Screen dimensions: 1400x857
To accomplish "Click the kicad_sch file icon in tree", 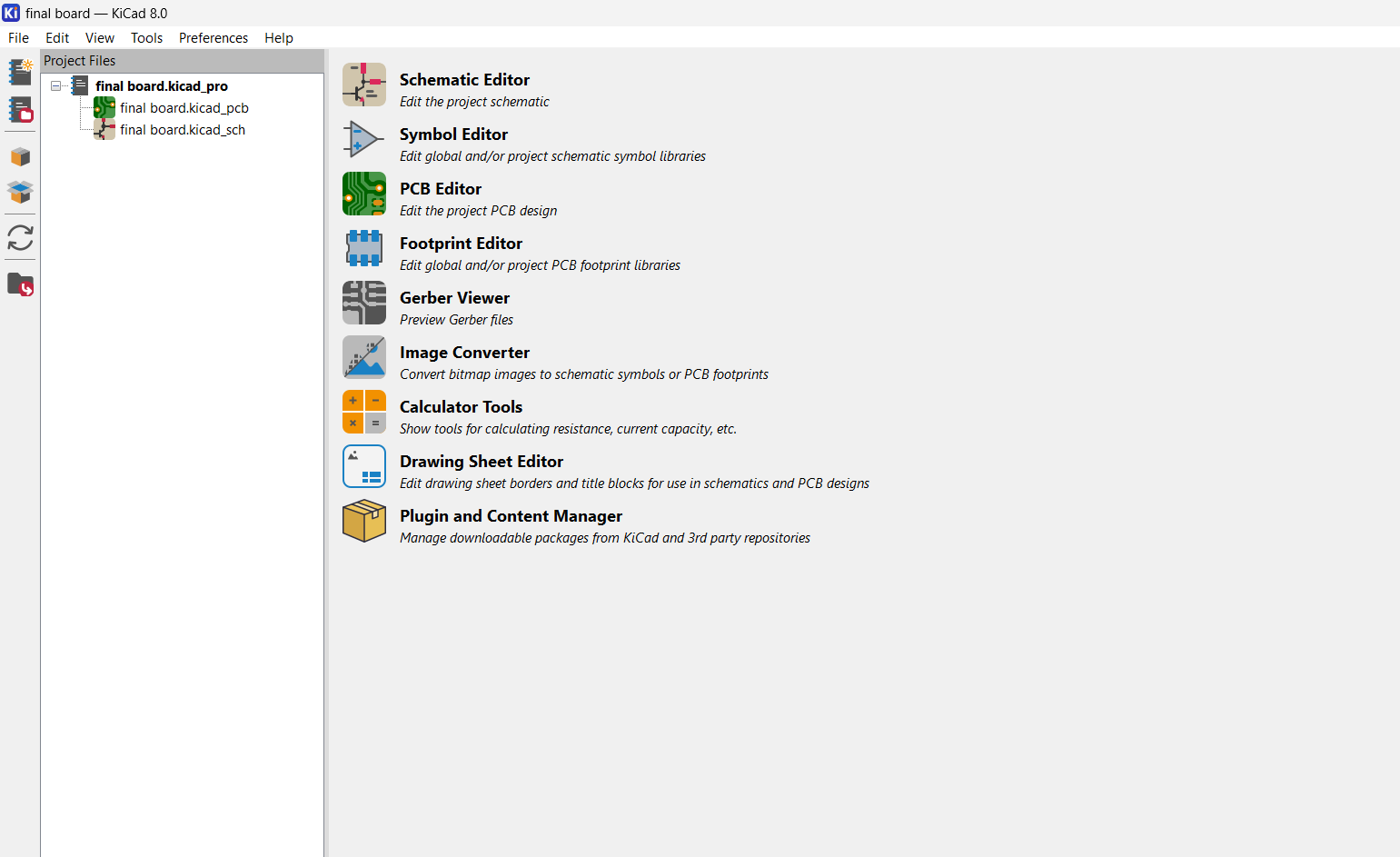I will (x=104, y=129).
